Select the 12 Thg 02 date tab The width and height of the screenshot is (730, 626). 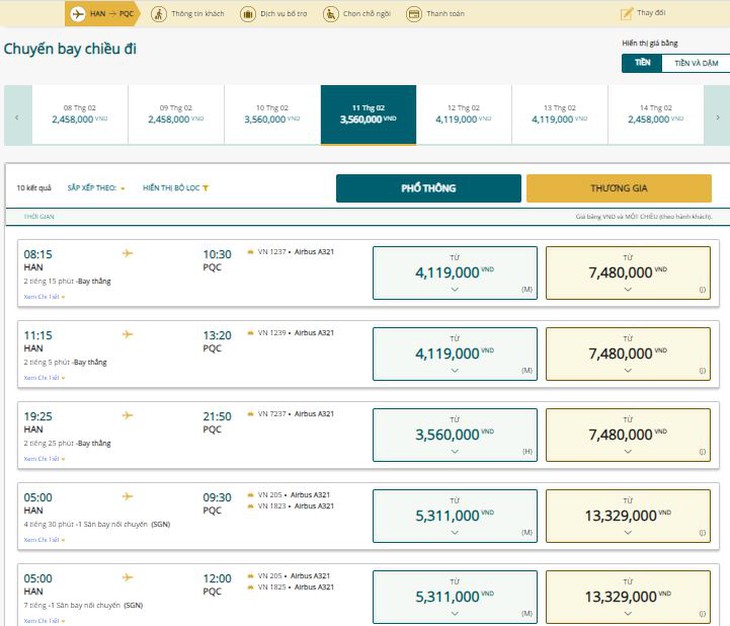tap(464, 114)
